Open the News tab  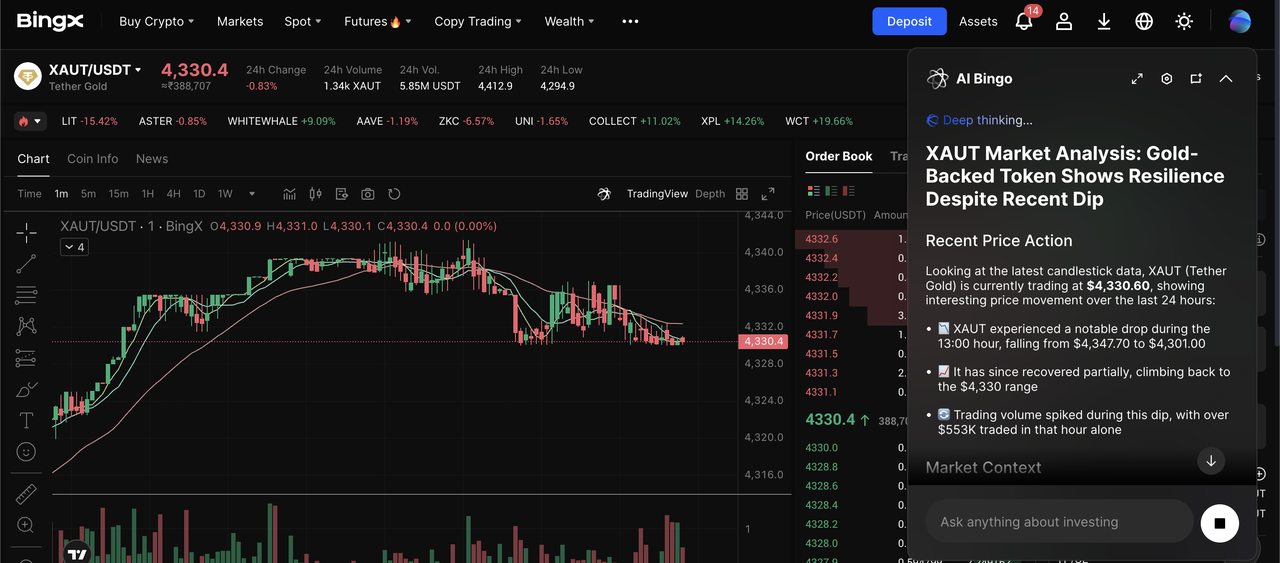coord(152,159)
